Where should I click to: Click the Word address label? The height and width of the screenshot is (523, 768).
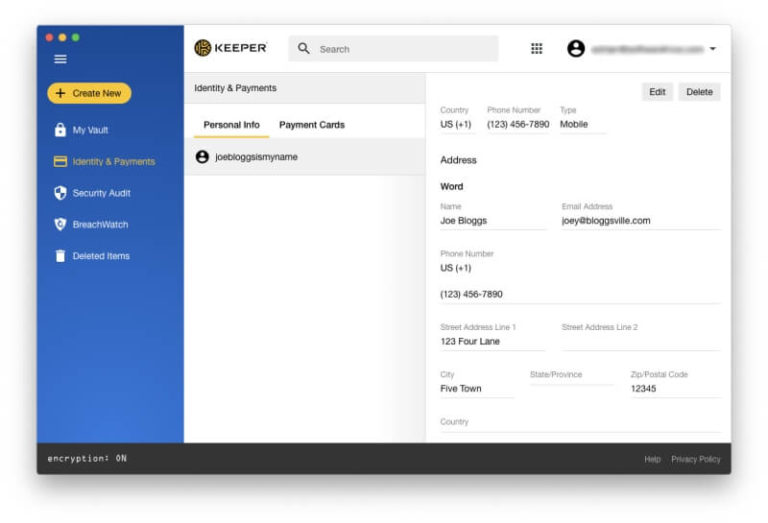coord(451,187)
